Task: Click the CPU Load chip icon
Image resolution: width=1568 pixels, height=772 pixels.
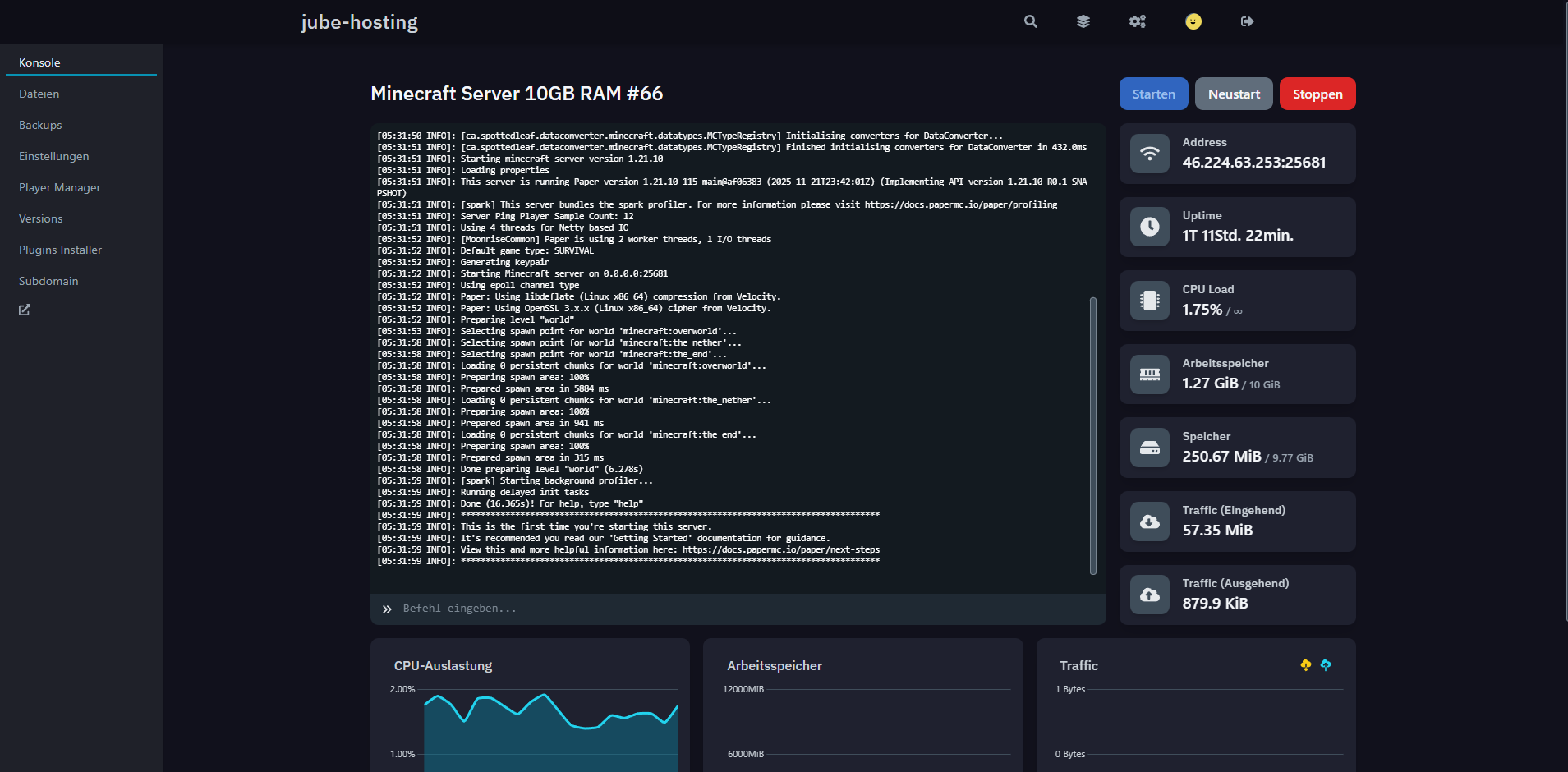Action: click(1149, 301)
